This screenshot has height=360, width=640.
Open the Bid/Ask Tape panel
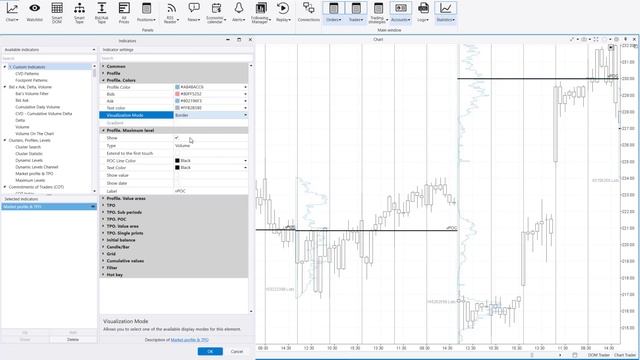(102, 12)
